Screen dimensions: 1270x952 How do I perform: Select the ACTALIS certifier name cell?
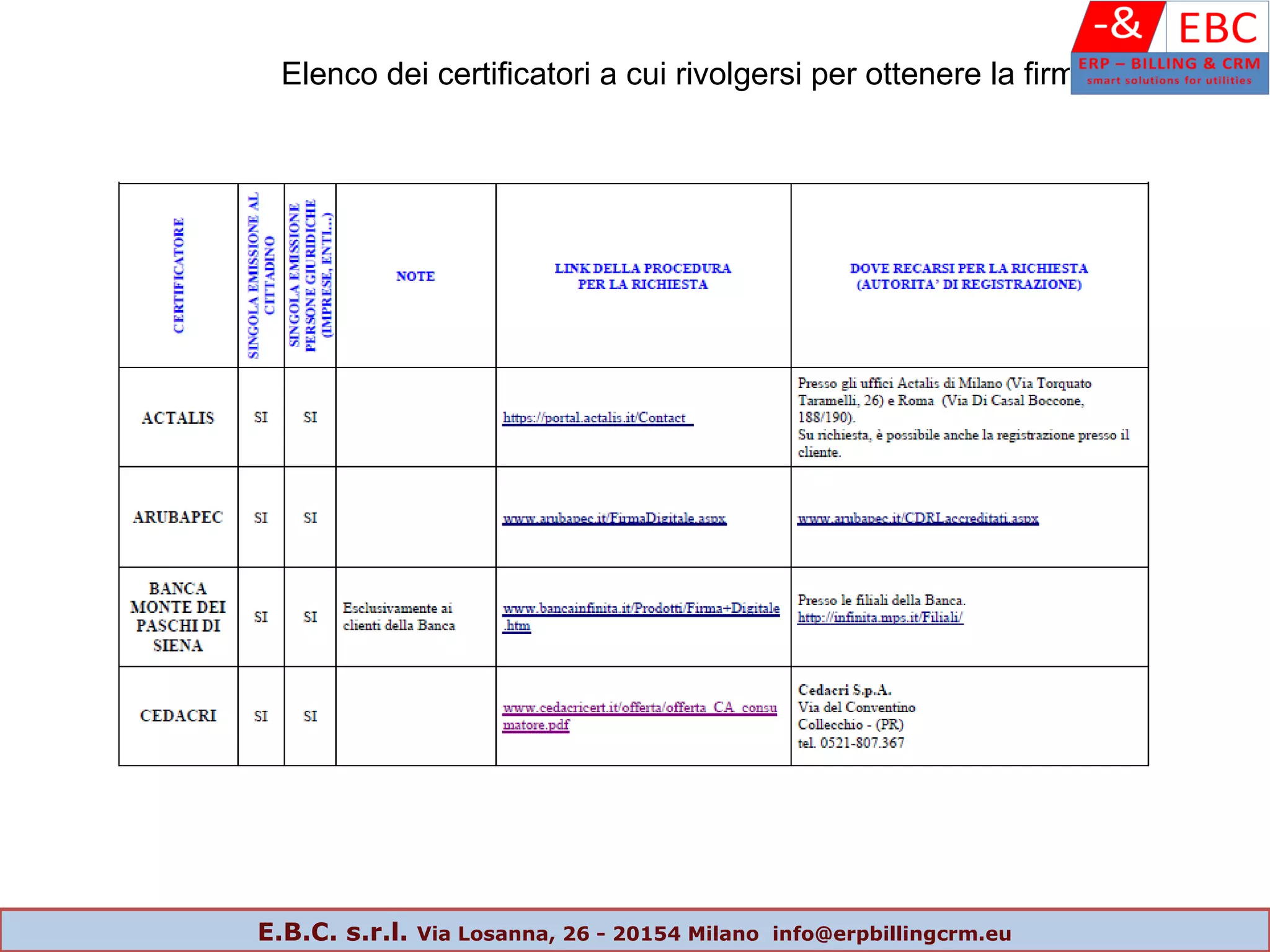click(x=178, y=418)
